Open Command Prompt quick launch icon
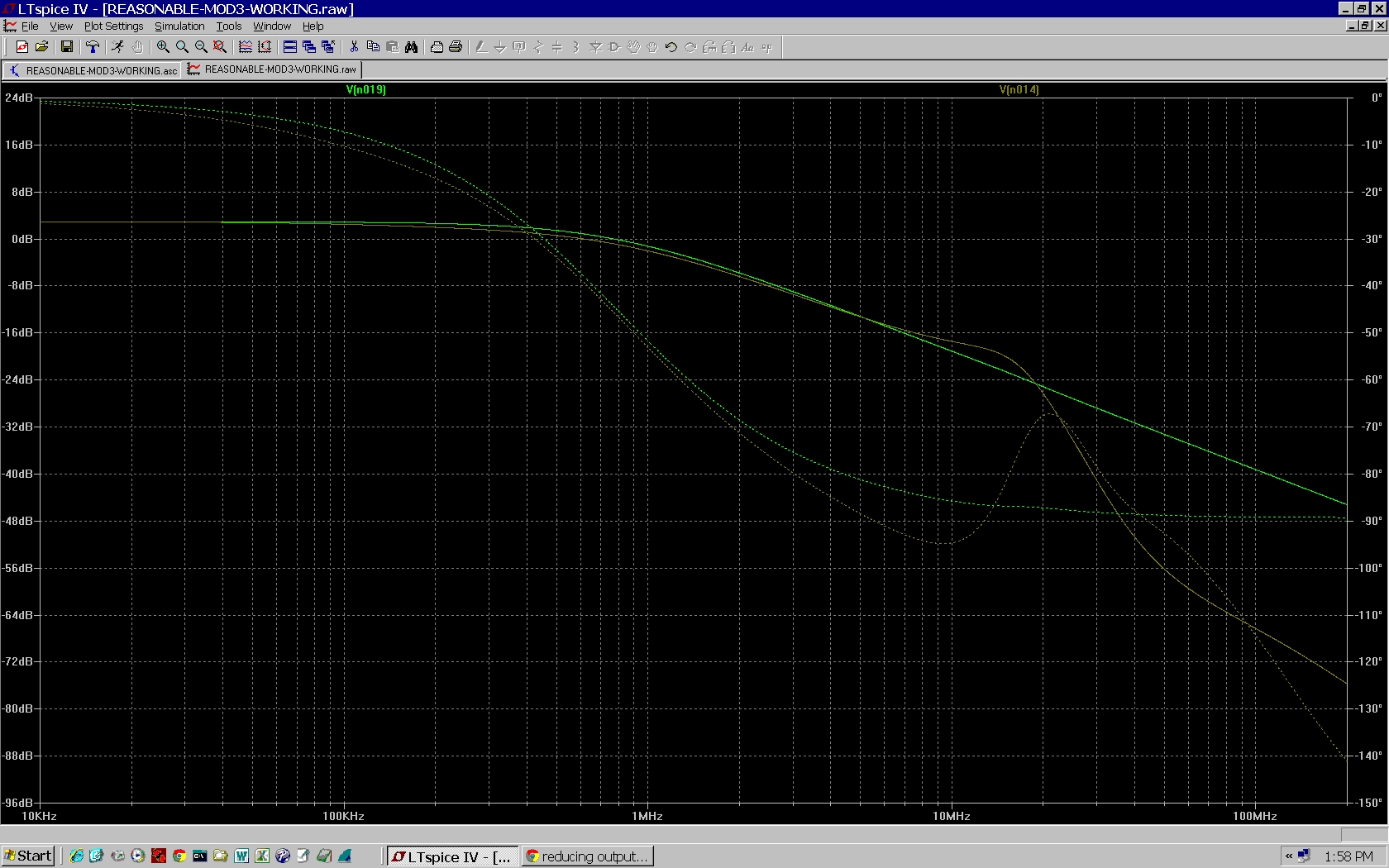Image resolution: width=1389 pixels, height=868 pixels. coord(200,856)
